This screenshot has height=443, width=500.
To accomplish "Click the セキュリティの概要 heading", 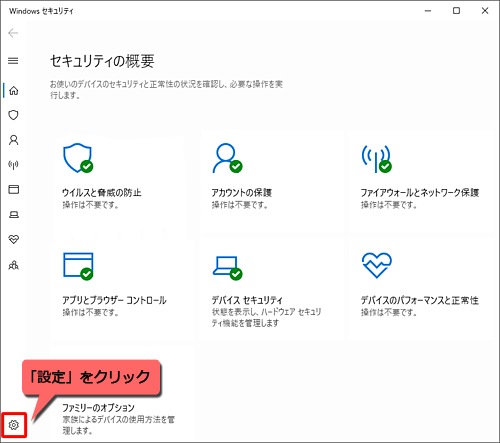I will pos(102,61).
